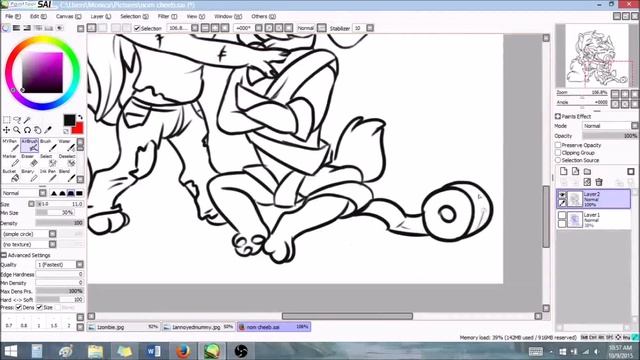Open the Canvas menu

pyautogui.click(x=68, y=16)
